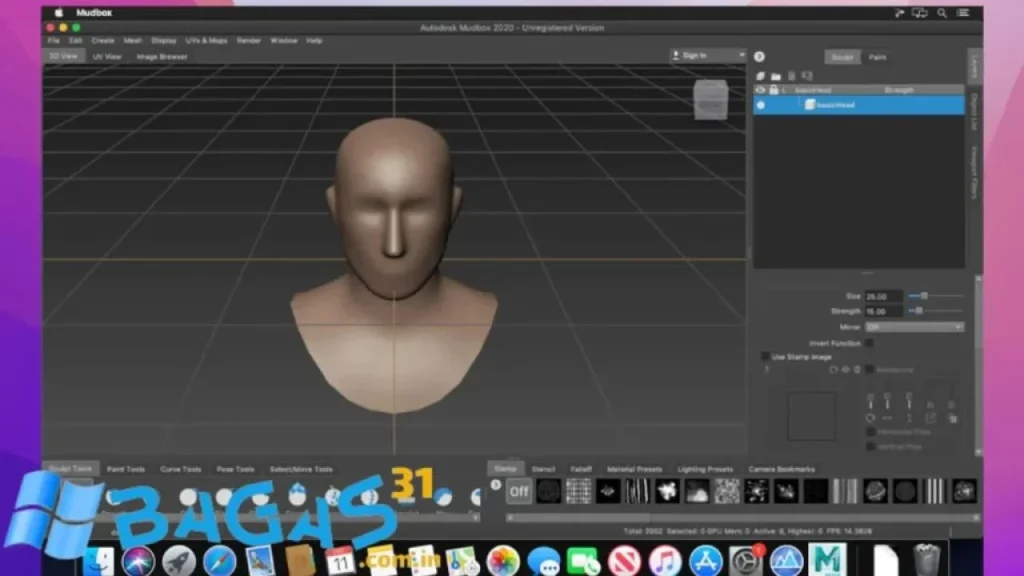The width and height of the screenshot is (1024, 576).
Task: Toggle visibility dot of selected layer
Action: (761, 105)
